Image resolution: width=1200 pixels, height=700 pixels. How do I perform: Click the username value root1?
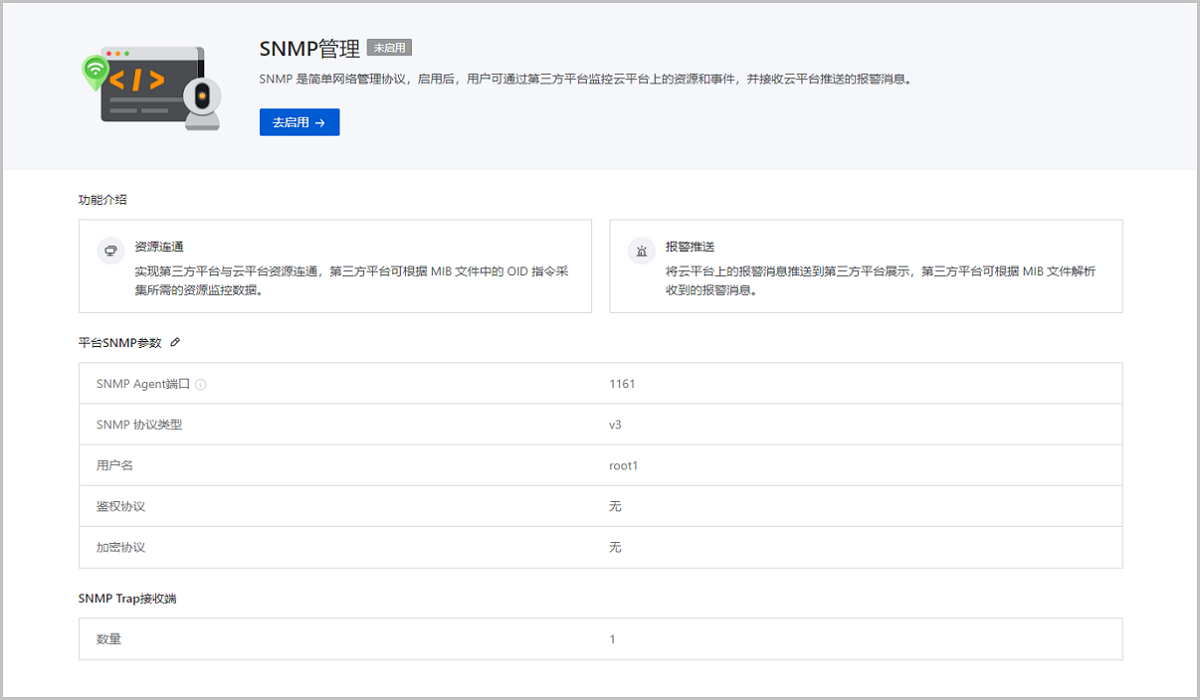[x=623, y=466]
